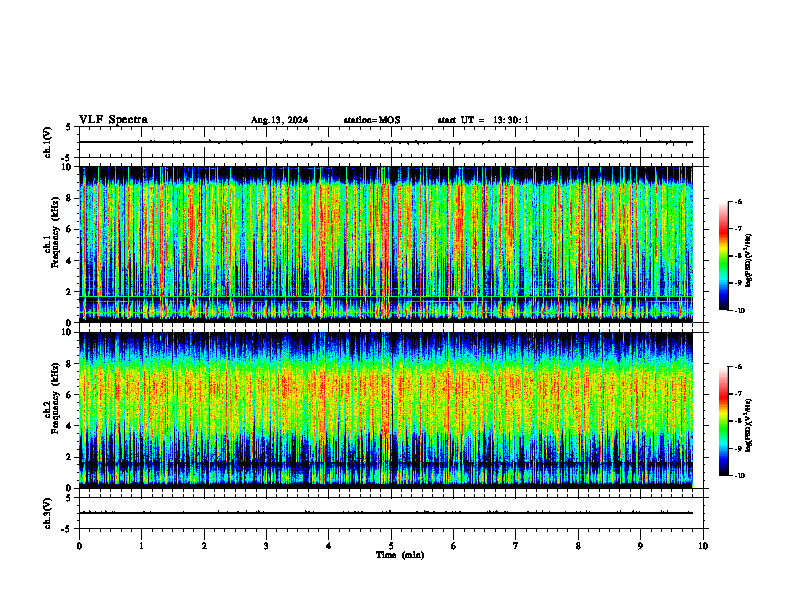Click time axis tick label '4'
The width and height of the screenshot is (792, 612).
pyautogui.click(x=329, y=546)
